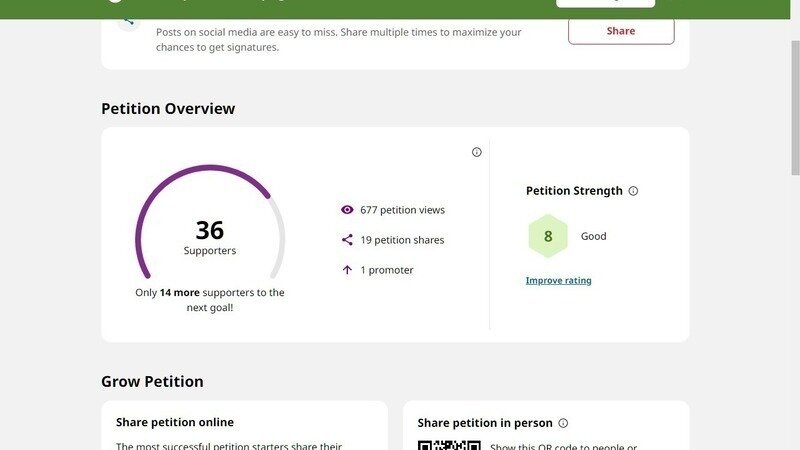Select the 19 petition shares text

pyautogui.click(x=402, y=240)
